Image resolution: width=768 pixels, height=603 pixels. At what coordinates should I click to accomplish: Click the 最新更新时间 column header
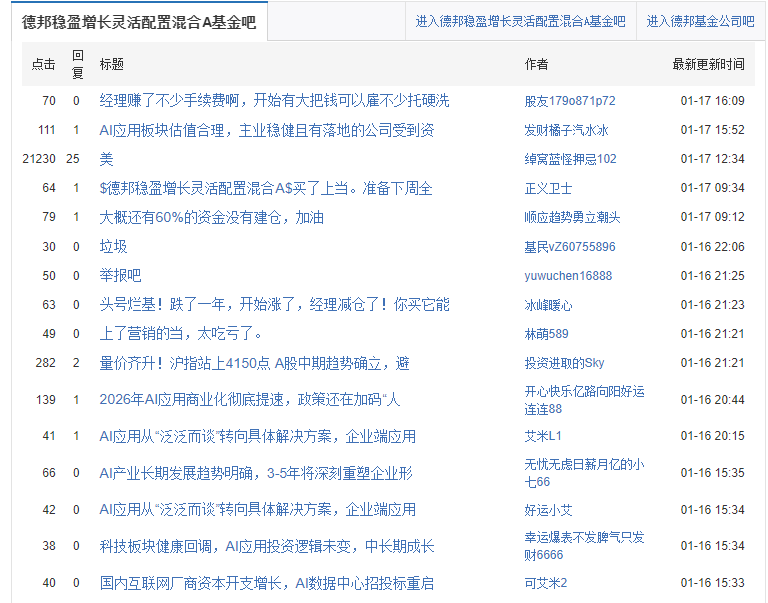pyautogui.click(x=708, y=64)
